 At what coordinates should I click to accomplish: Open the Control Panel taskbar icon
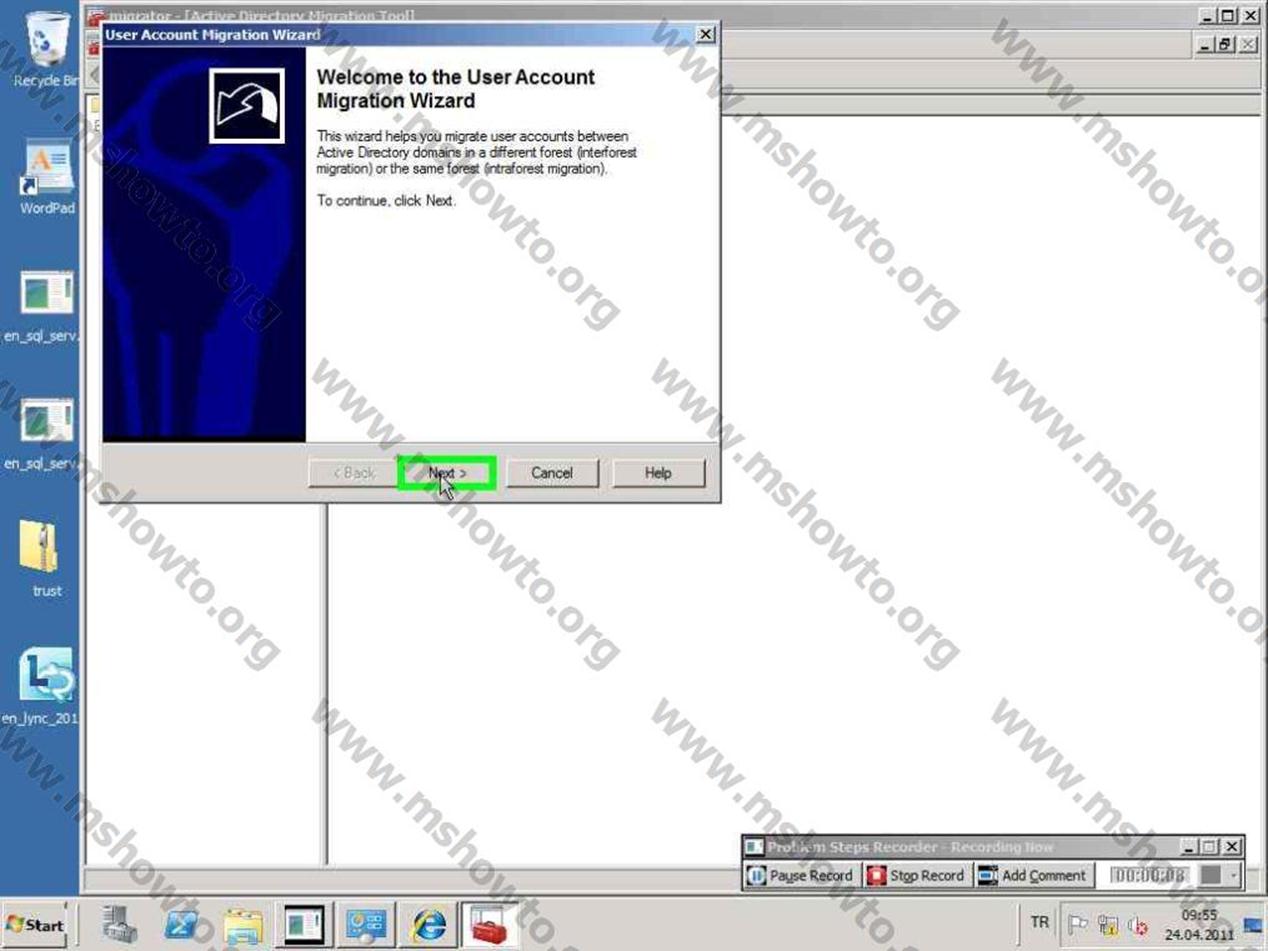click(367, 925)
